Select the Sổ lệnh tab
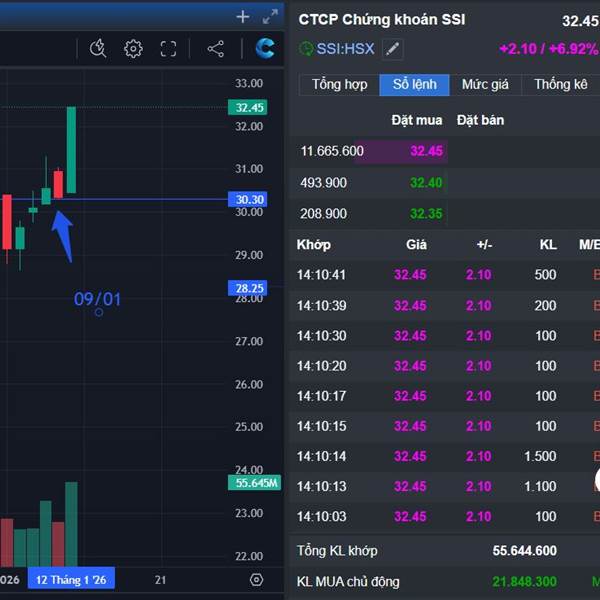Viewport: 600px width, 600px height. tap(414, 85)
